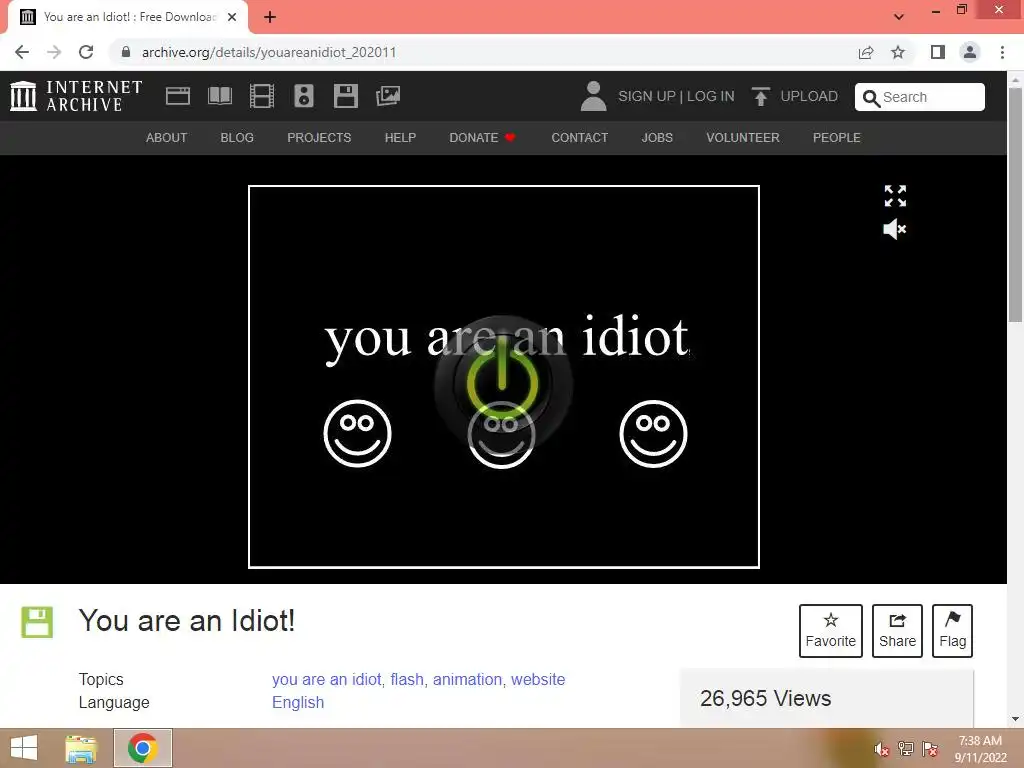
Task: Click the upload arrow icon
Action: [760, 96]
